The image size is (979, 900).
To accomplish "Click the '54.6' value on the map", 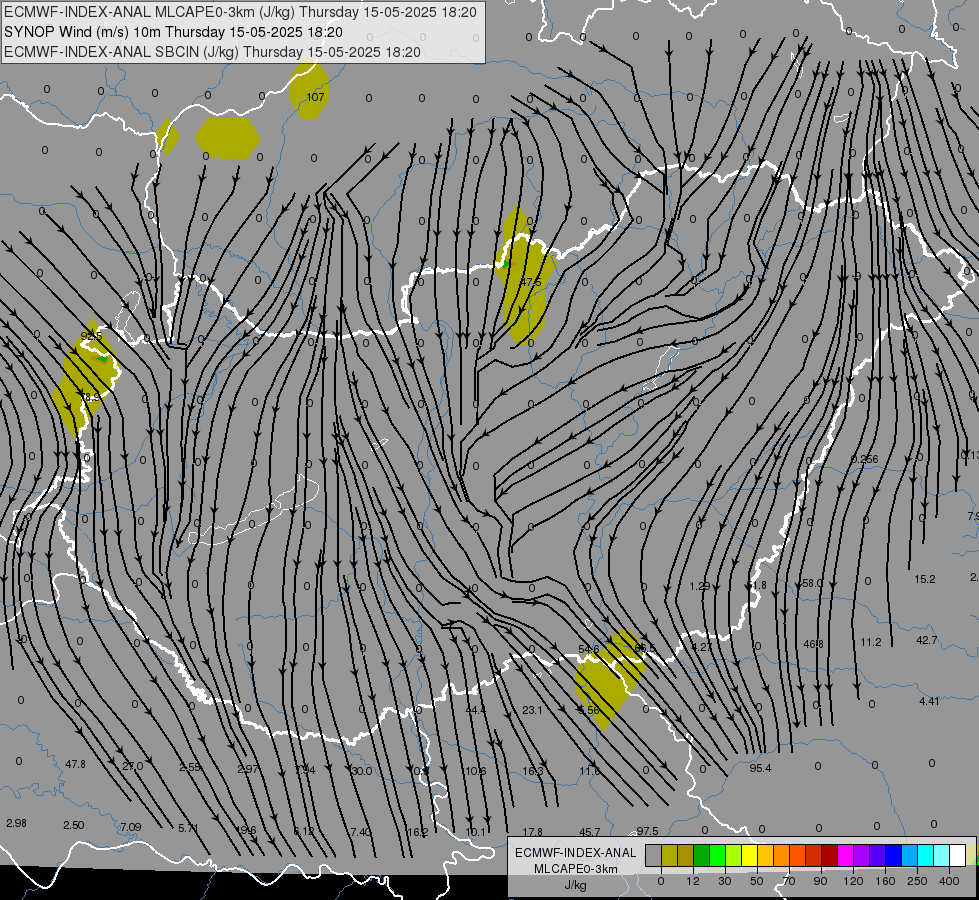I will (x=589, y=650).
